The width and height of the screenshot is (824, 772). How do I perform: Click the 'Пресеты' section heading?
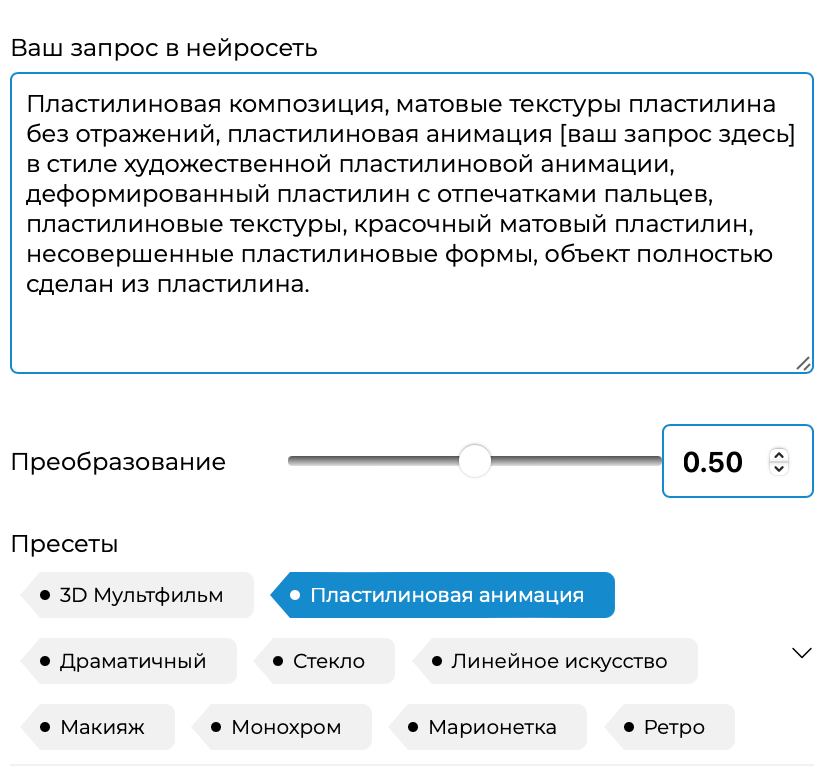pos(64,544)
